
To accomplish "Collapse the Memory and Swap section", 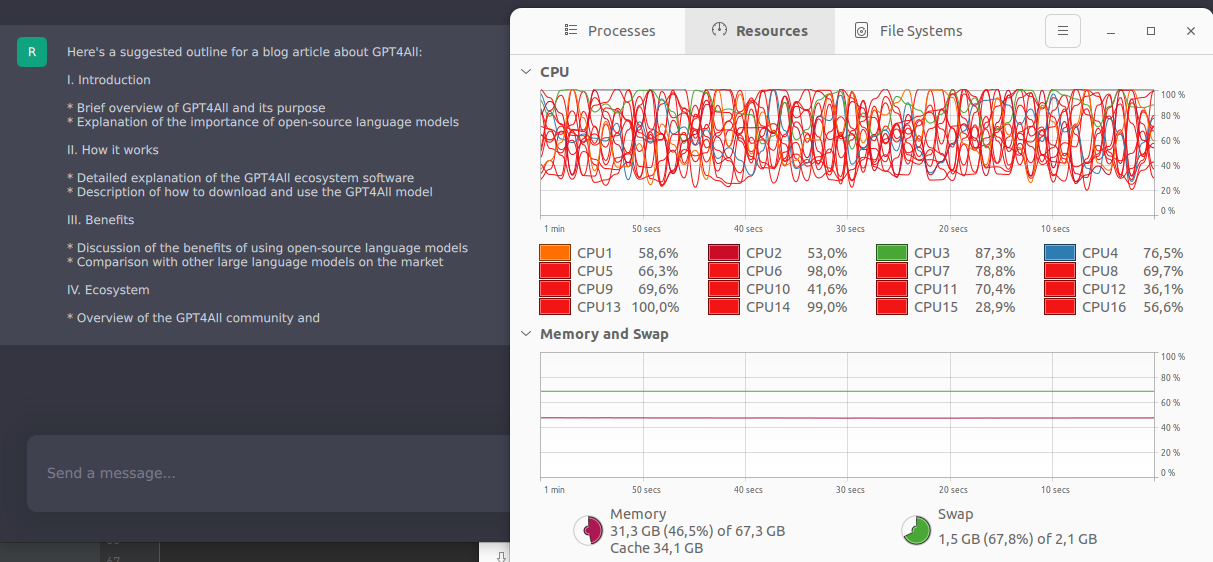I will (x=527, y=334).
